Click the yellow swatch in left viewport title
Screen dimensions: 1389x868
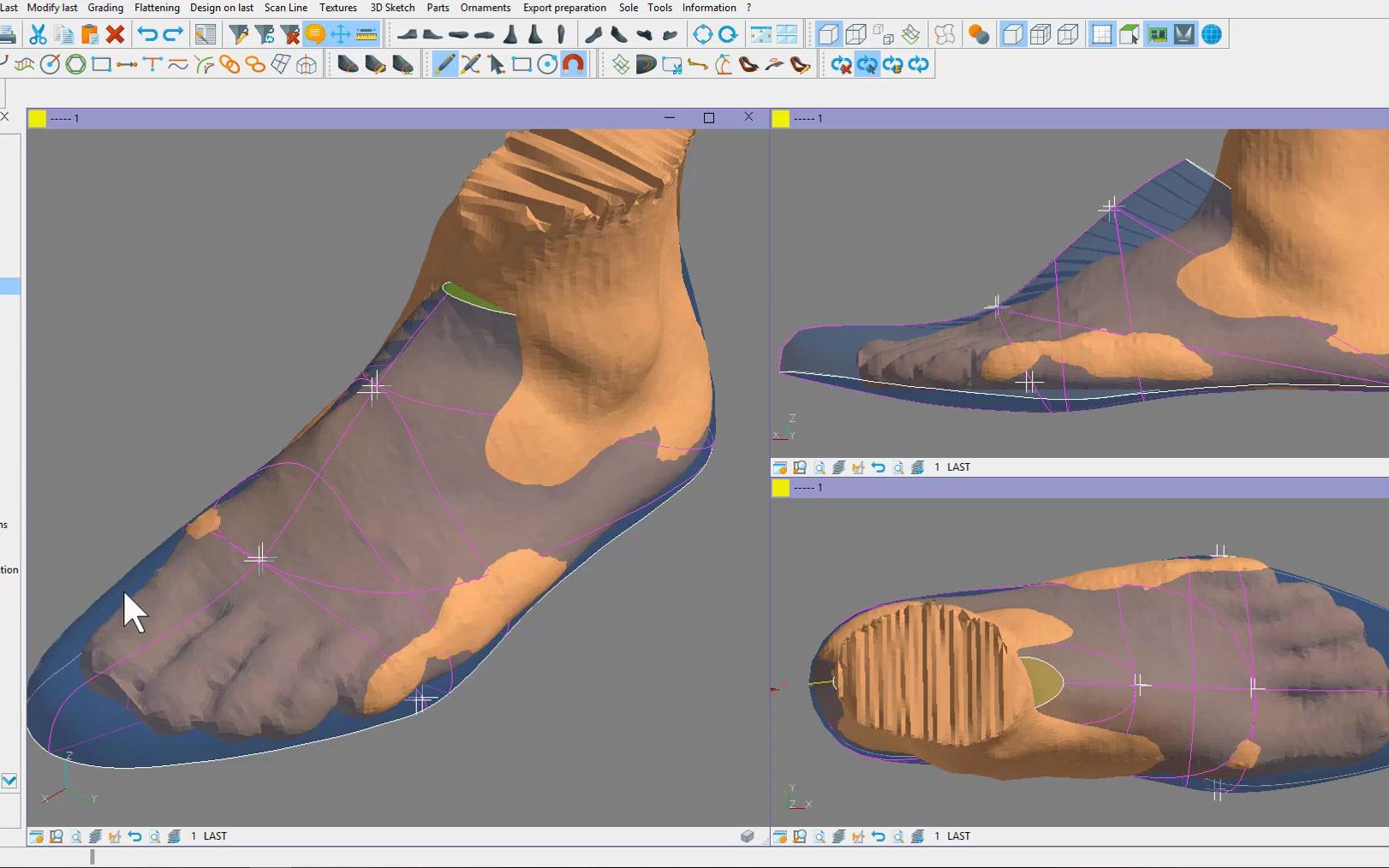[x=38, y=118]
